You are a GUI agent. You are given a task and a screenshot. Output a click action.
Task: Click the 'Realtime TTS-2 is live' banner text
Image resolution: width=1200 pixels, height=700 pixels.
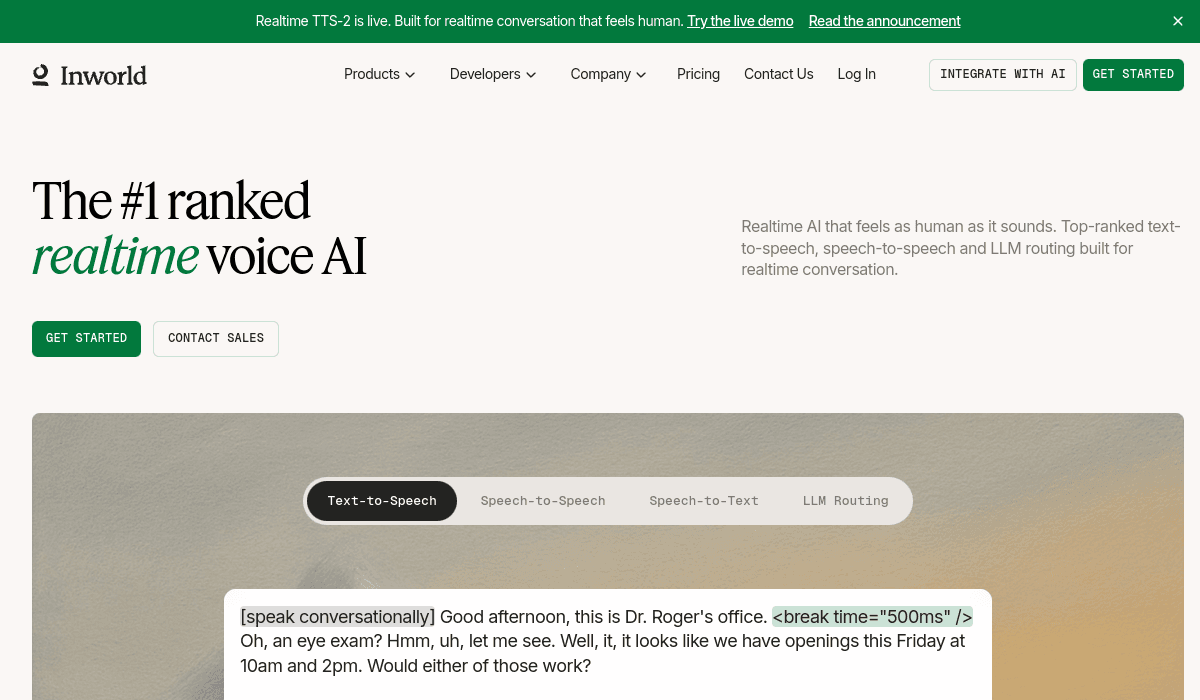point(469,21)
